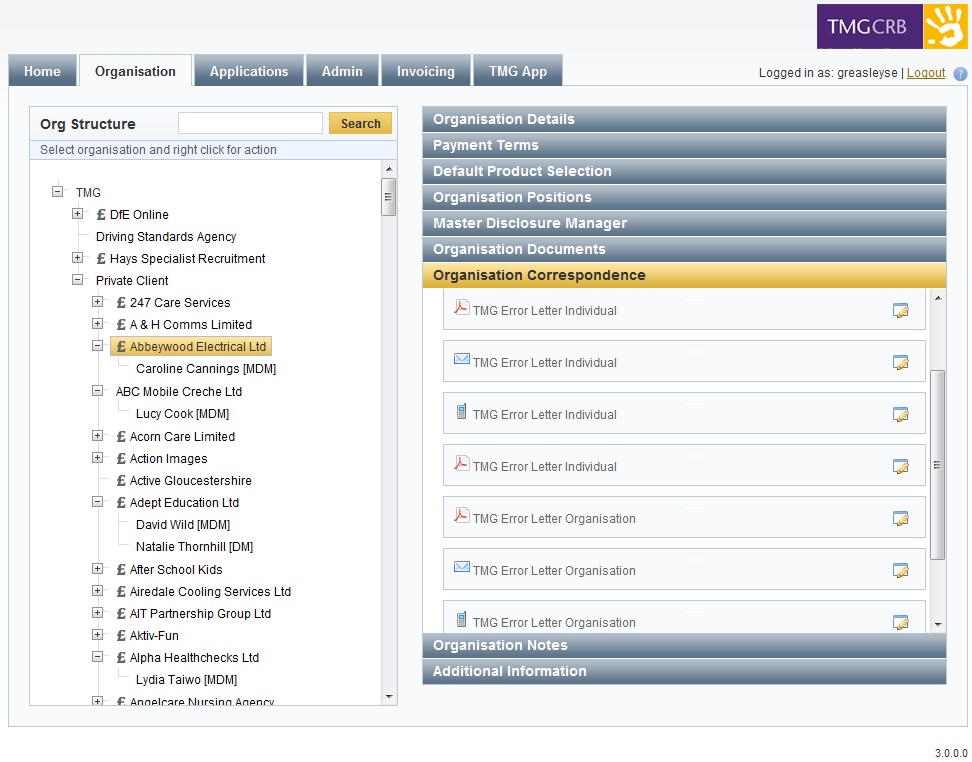
Task: Click pound icon beside Aktiv-Fun
Action: pos(121,636)
